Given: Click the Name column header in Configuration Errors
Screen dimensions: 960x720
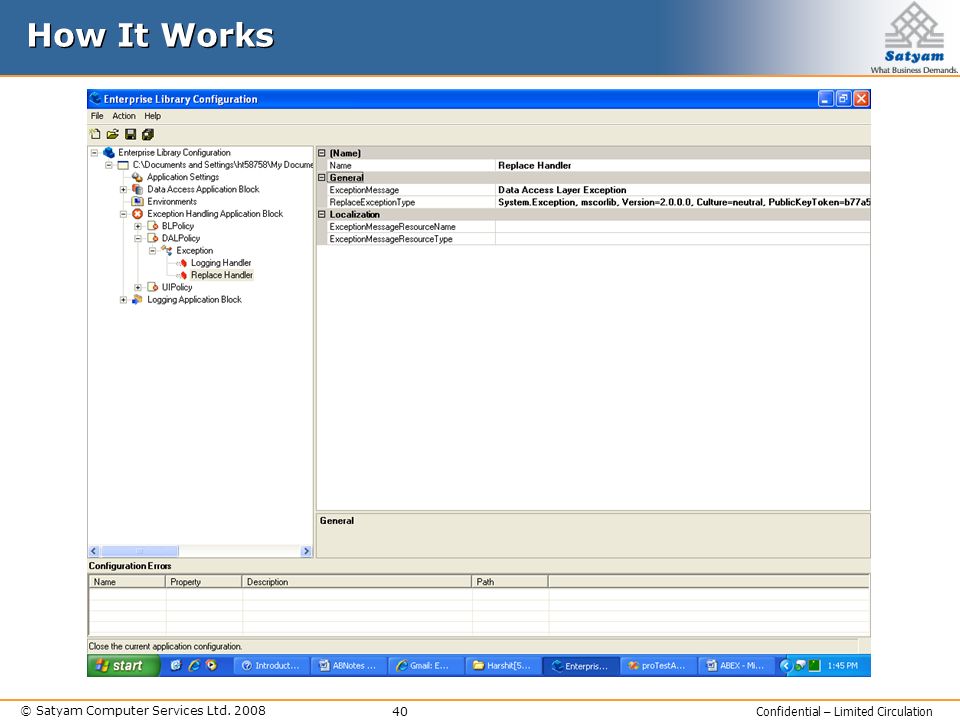Looking at the screenshot, I should [x=127, y=582].
